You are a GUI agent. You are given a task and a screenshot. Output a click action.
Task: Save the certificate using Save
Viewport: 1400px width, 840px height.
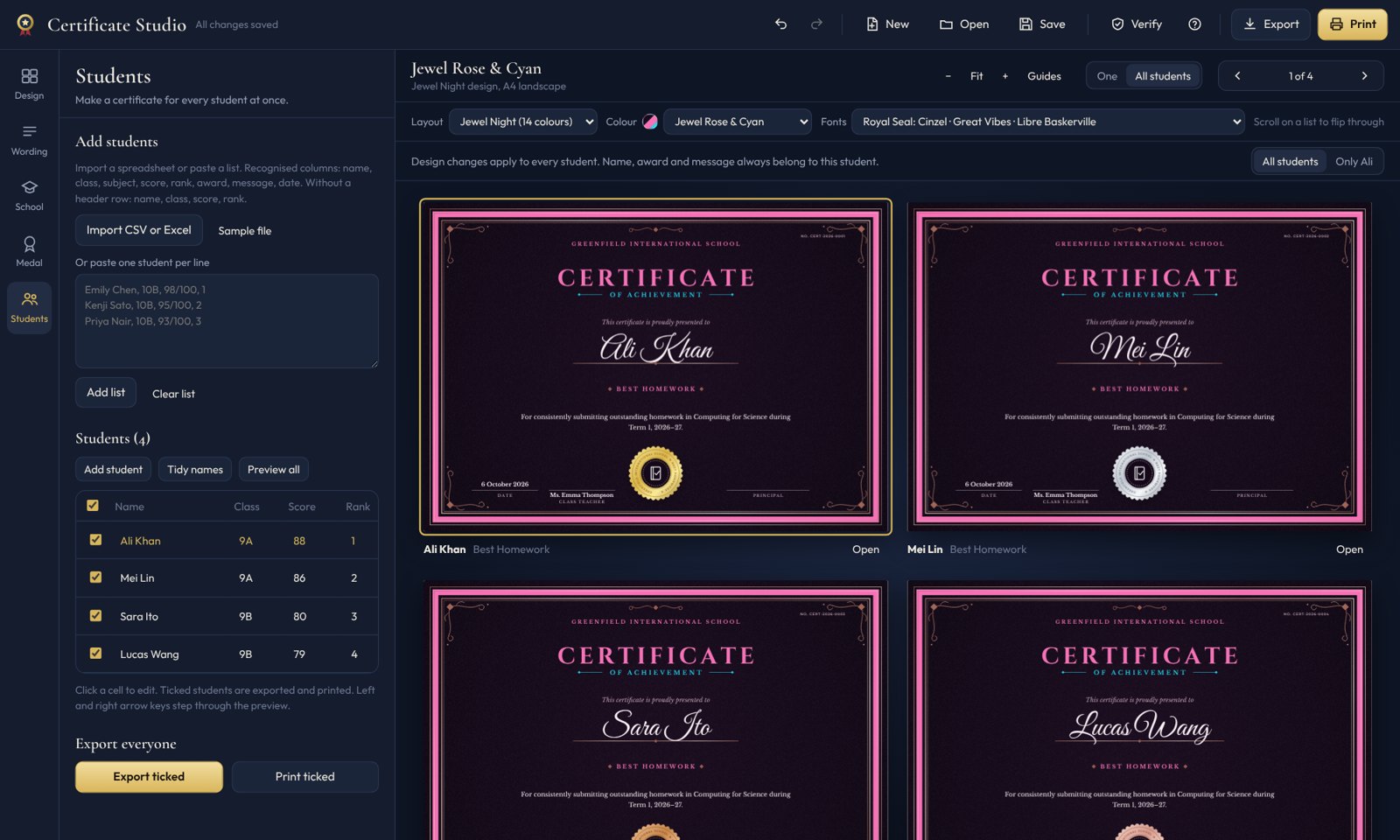(1042, 24)
